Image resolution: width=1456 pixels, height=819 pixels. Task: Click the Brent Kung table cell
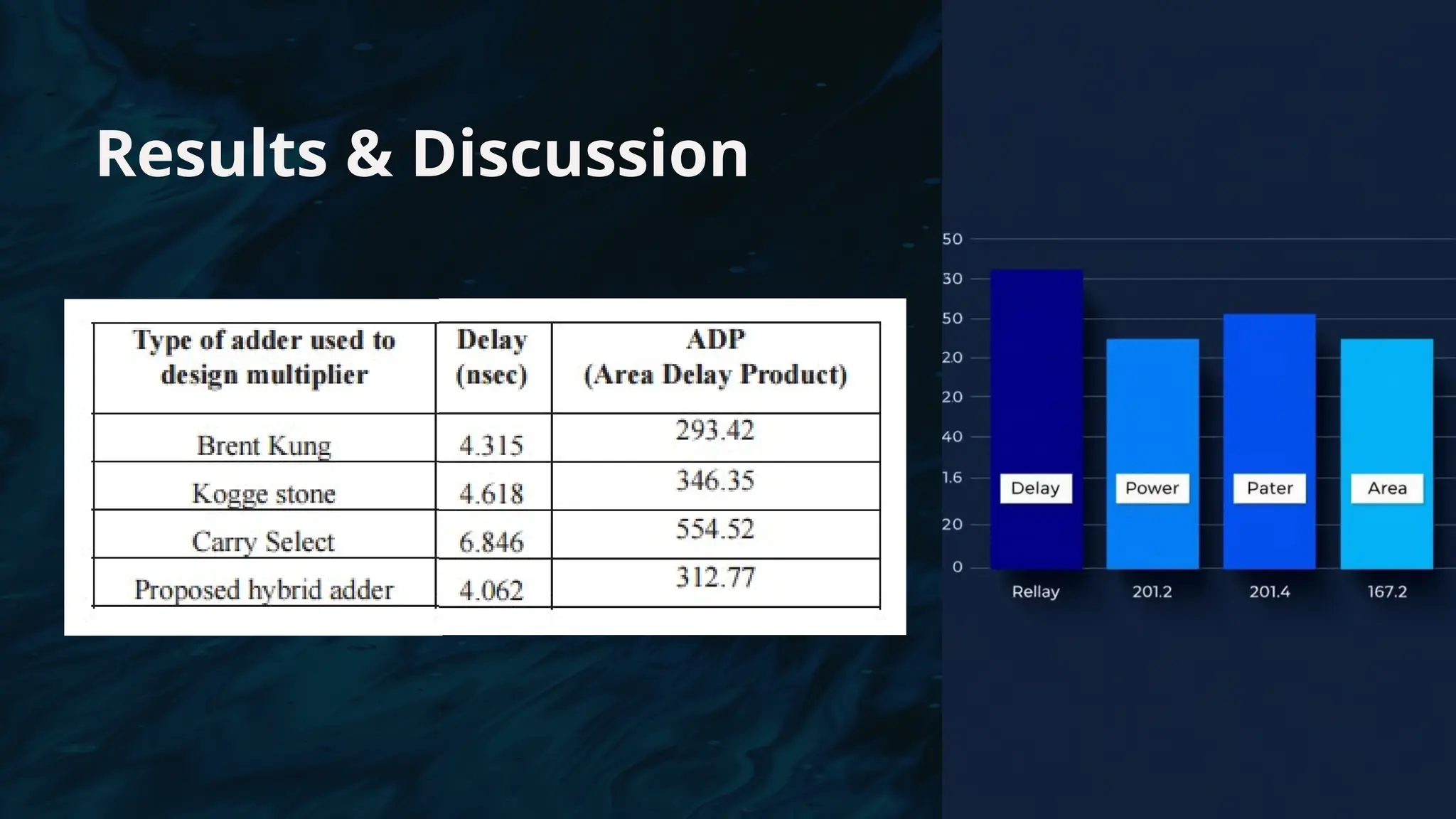264,446
